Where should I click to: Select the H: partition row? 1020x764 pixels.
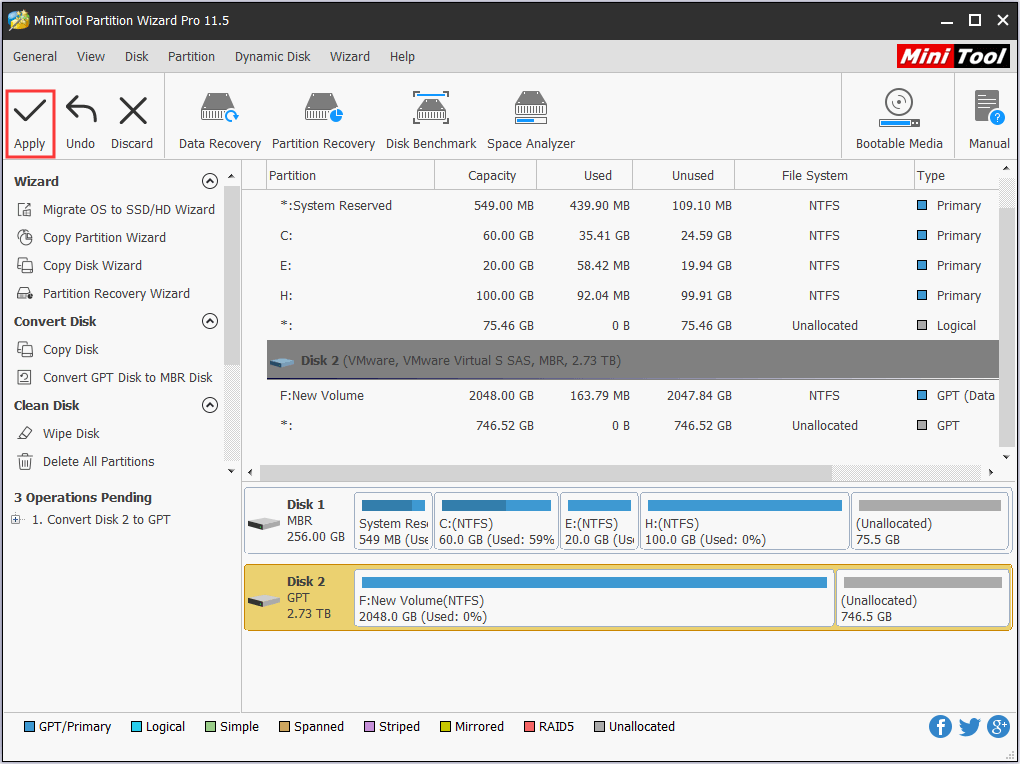632,295
